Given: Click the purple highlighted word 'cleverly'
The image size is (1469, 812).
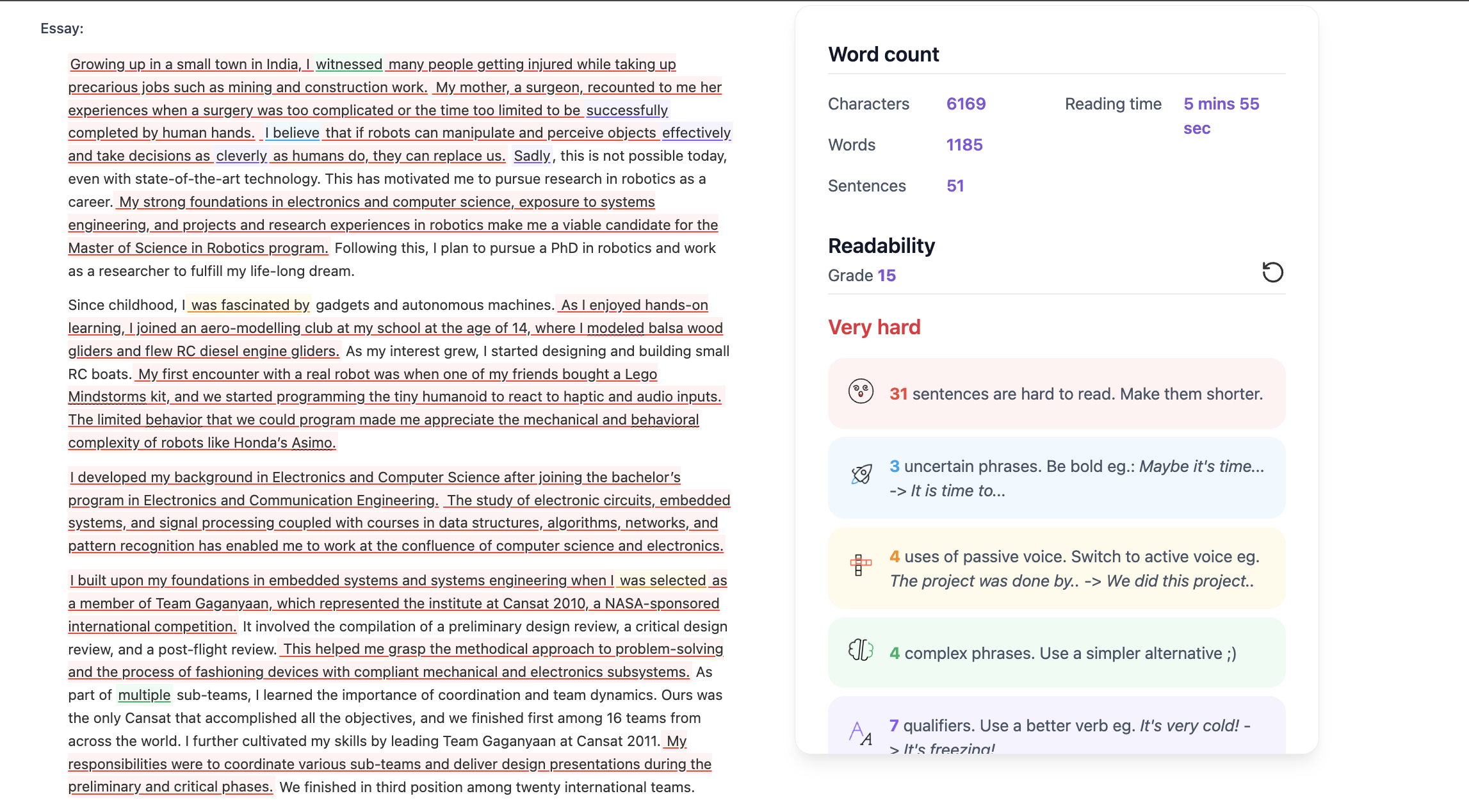Looking at the screenshot, I should tap(241, 156).
